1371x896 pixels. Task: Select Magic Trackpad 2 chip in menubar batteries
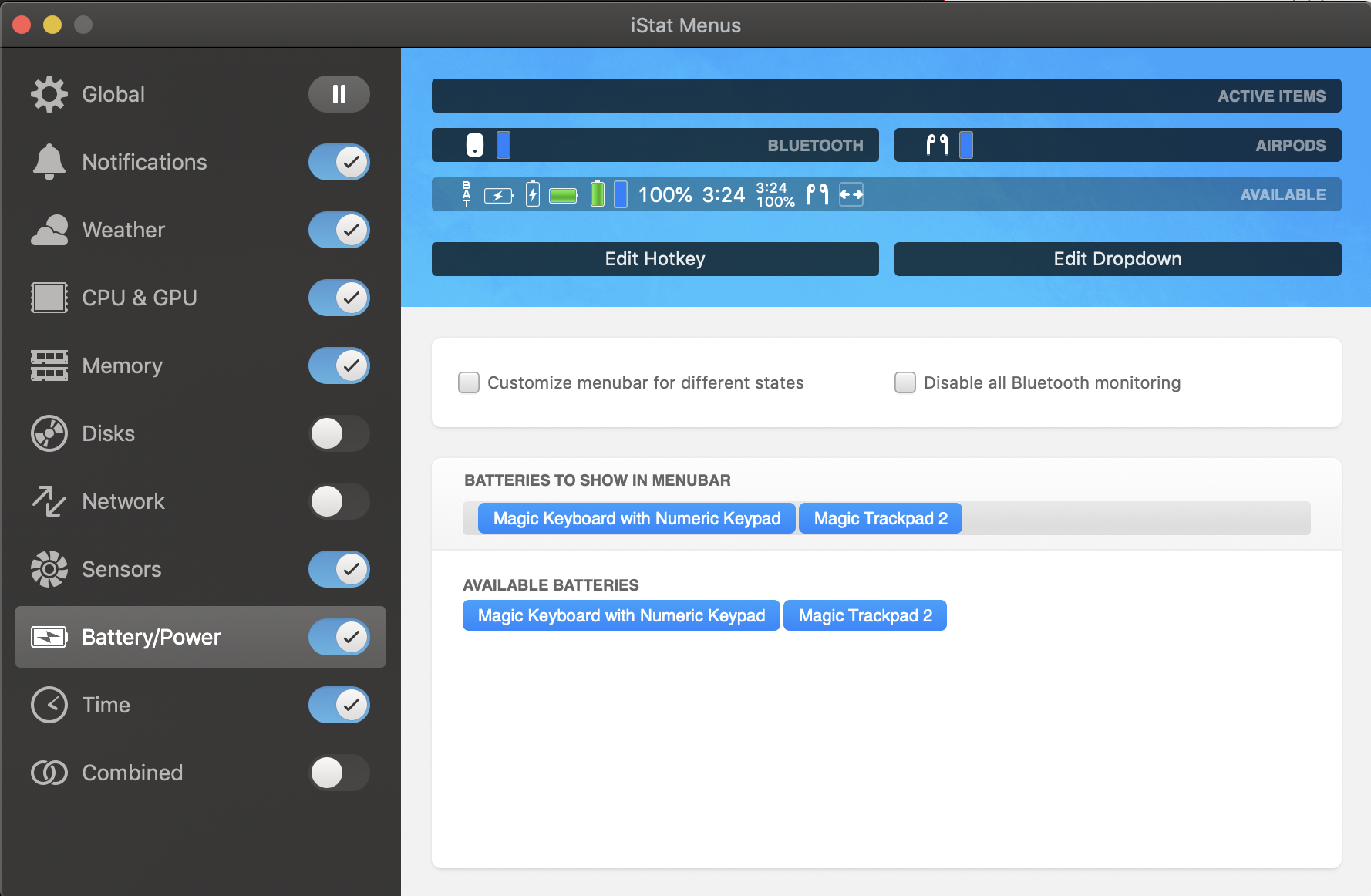881,518
